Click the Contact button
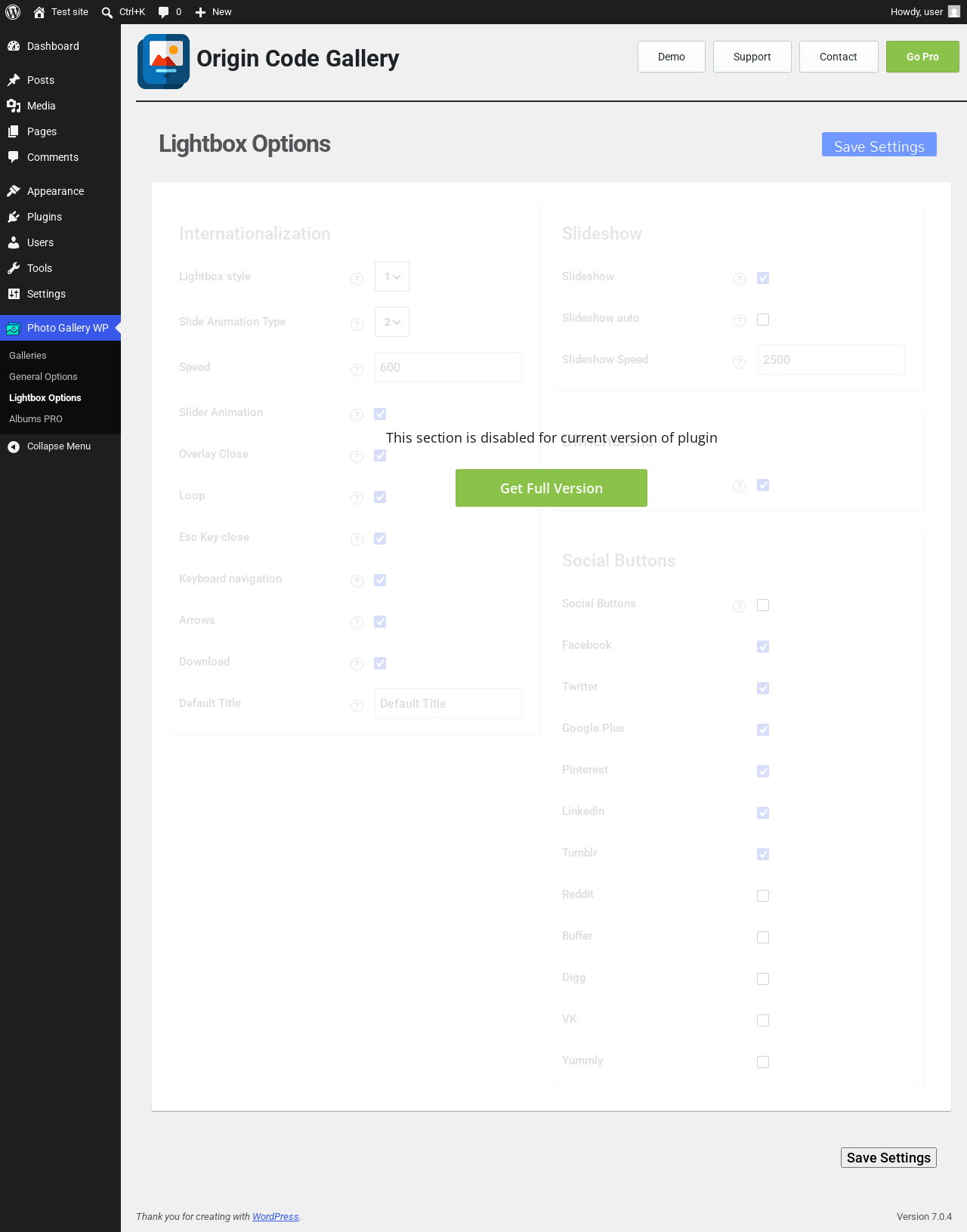This screenshot has width=967, height=1232. (x=839, y=57)
